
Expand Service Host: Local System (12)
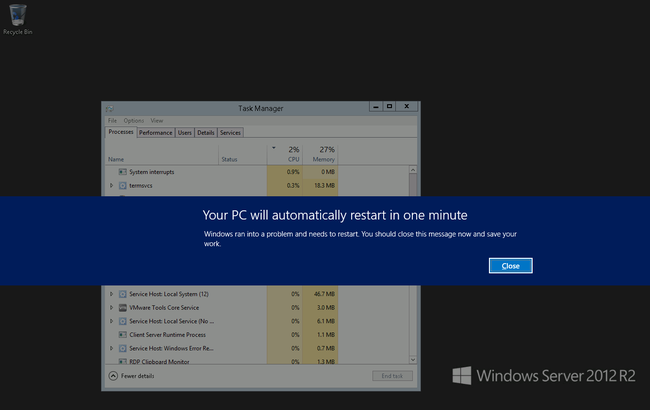(112, 294)
